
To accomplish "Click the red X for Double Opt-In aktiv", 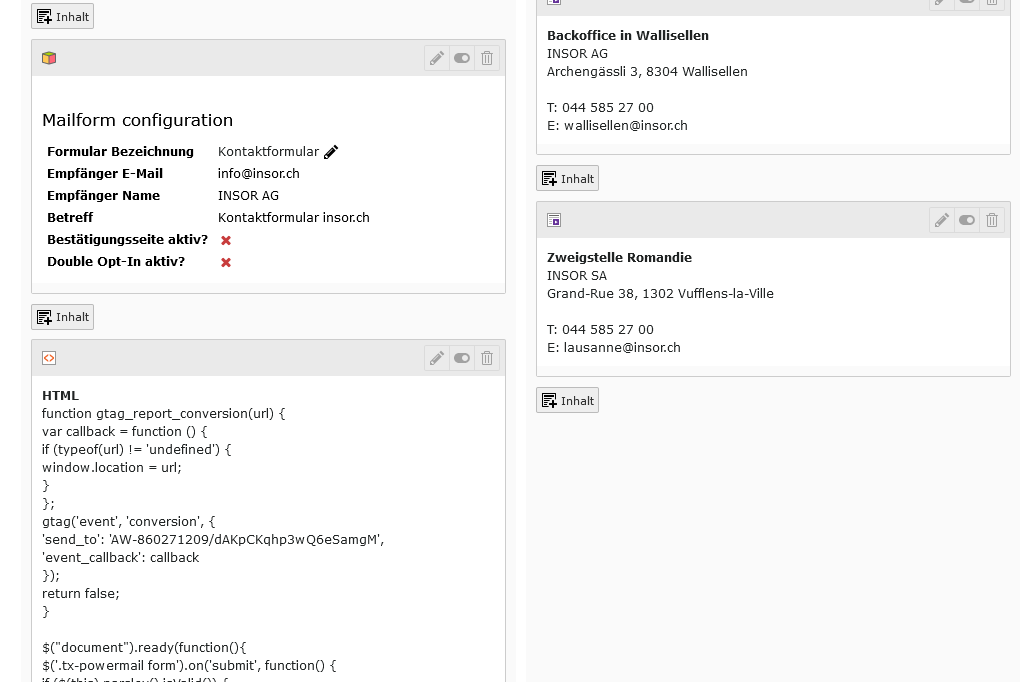I will tap(226, 262).
